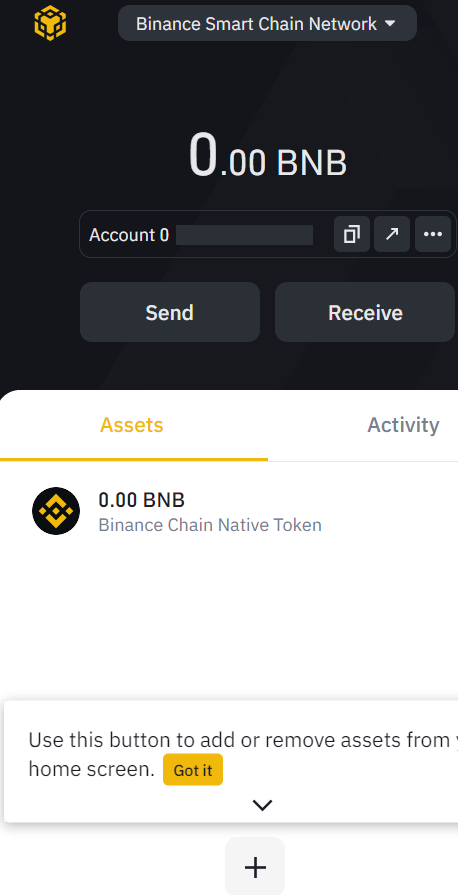Dismiss the tip with the Got it button
Screen dimensions: 458x895
click(x=193, y=770)
